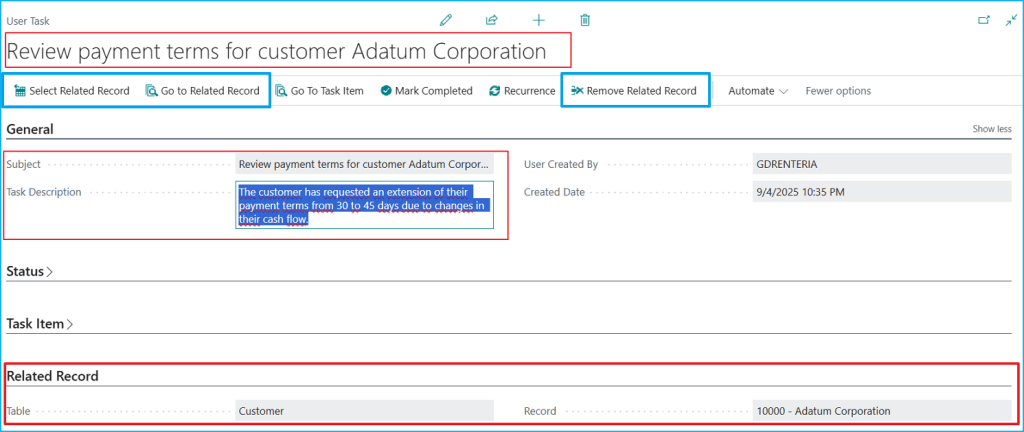Click Show less in General section
This screenshot has width=1024, height=432.
pos(991,129)
